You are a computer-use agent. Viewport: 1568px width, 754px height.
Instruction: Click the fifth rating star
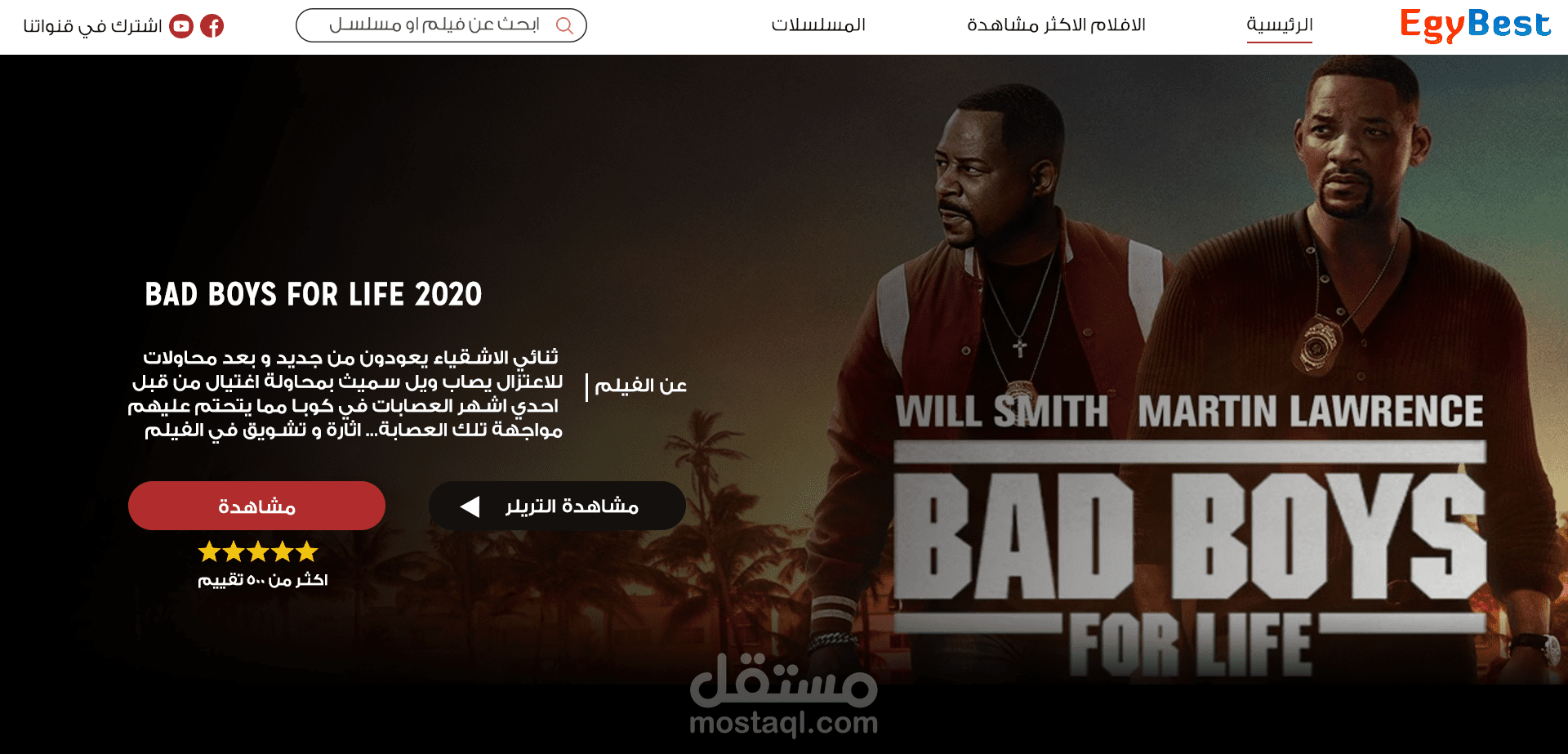(x=307, y=551)
